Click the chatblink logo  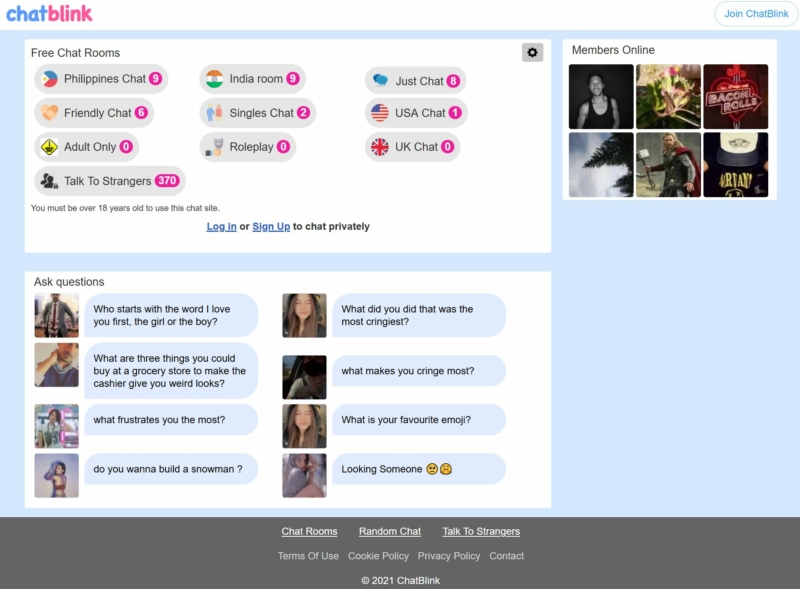49,14
